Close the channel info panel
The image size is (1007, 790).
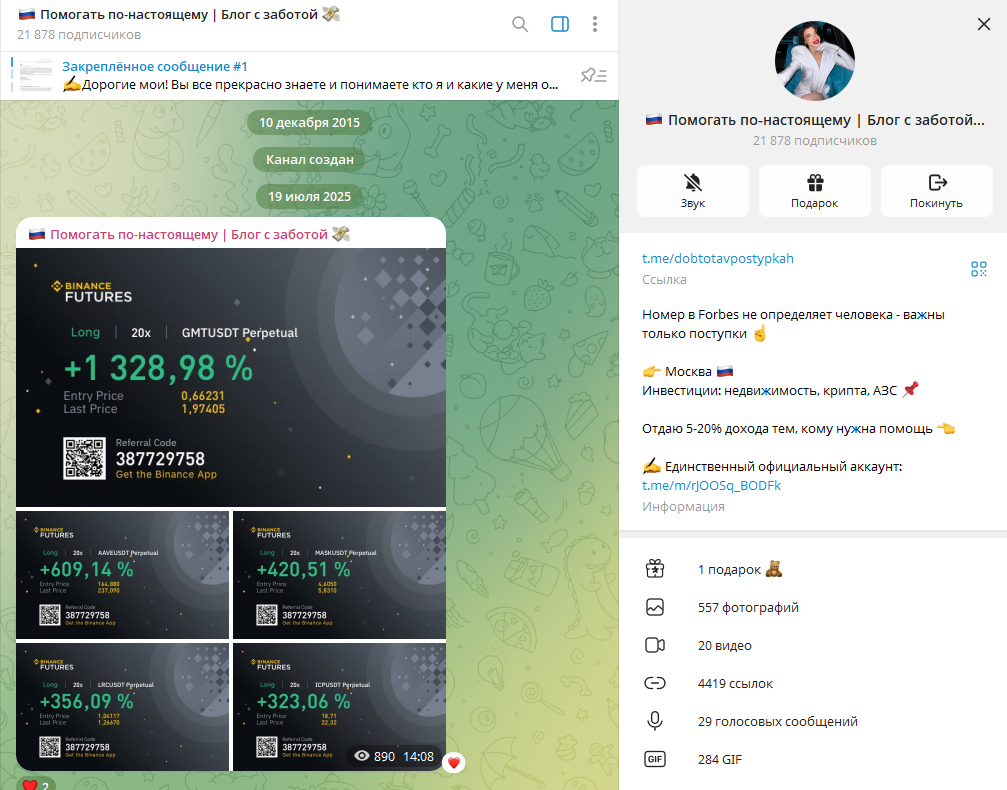pos(983,24)
